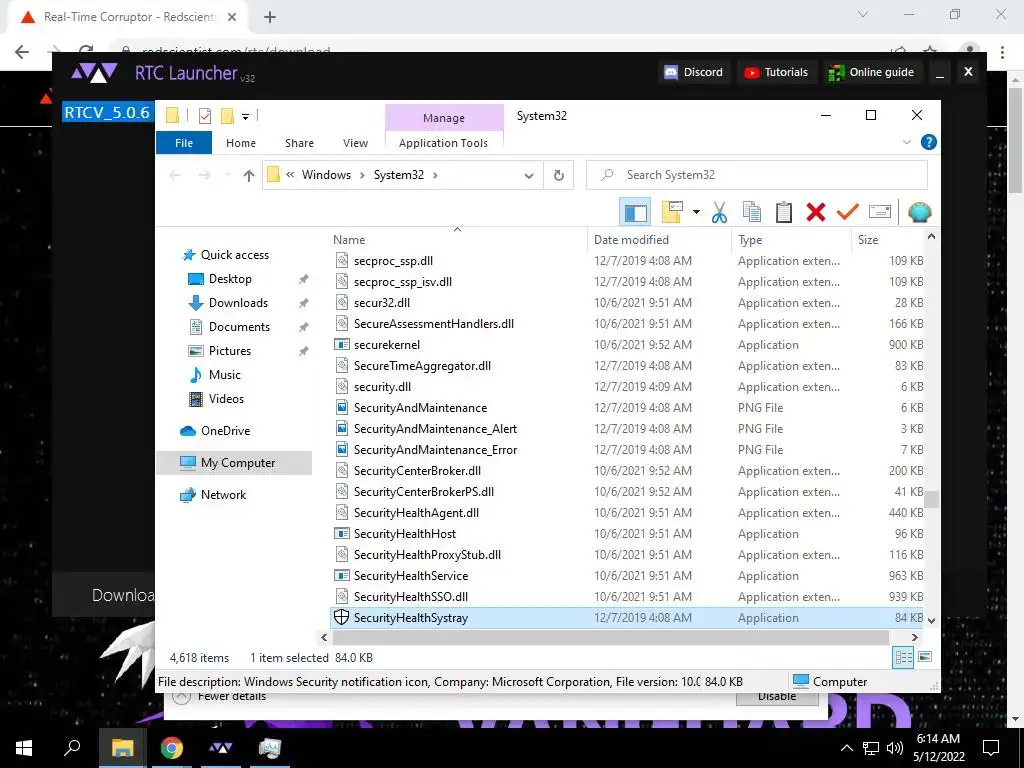This screenshot has width=1024, height=768.
Task: Switch to the View ribbon tab
Action: tap(355, 143)
